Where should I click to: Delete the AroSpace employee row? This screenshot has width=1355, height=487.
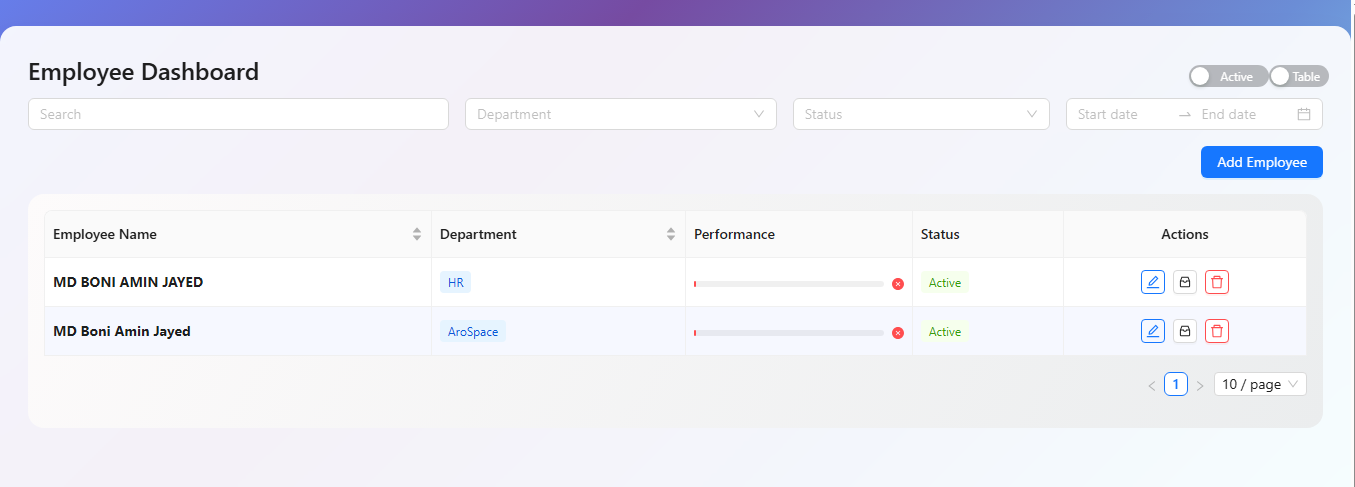(1216, 331)
